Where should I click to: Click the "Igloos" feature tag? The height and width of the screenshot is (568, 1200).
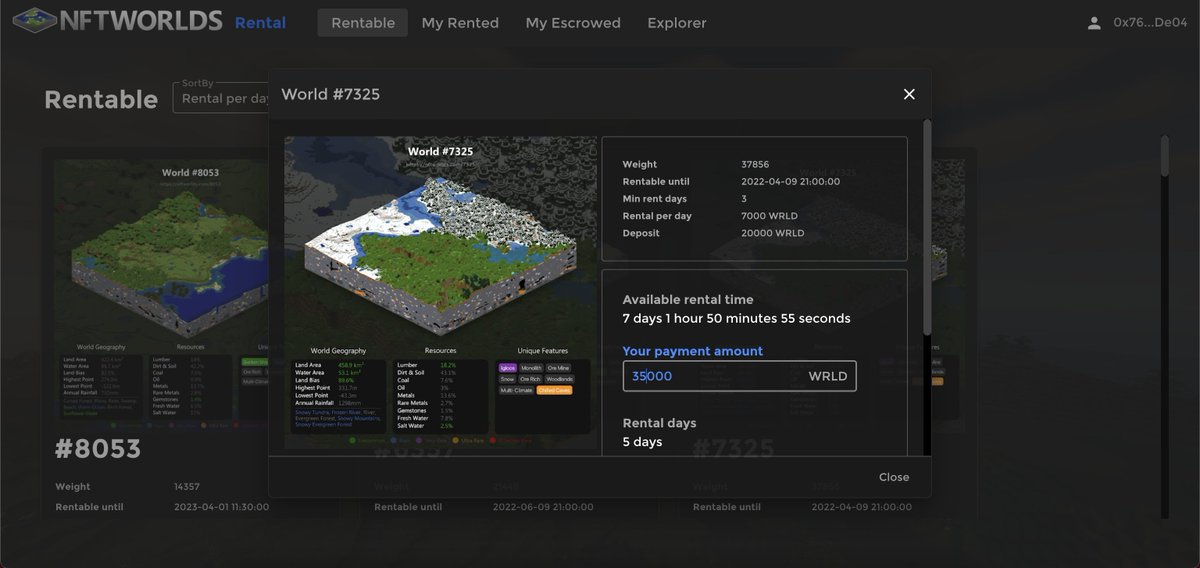click(507, 368)
